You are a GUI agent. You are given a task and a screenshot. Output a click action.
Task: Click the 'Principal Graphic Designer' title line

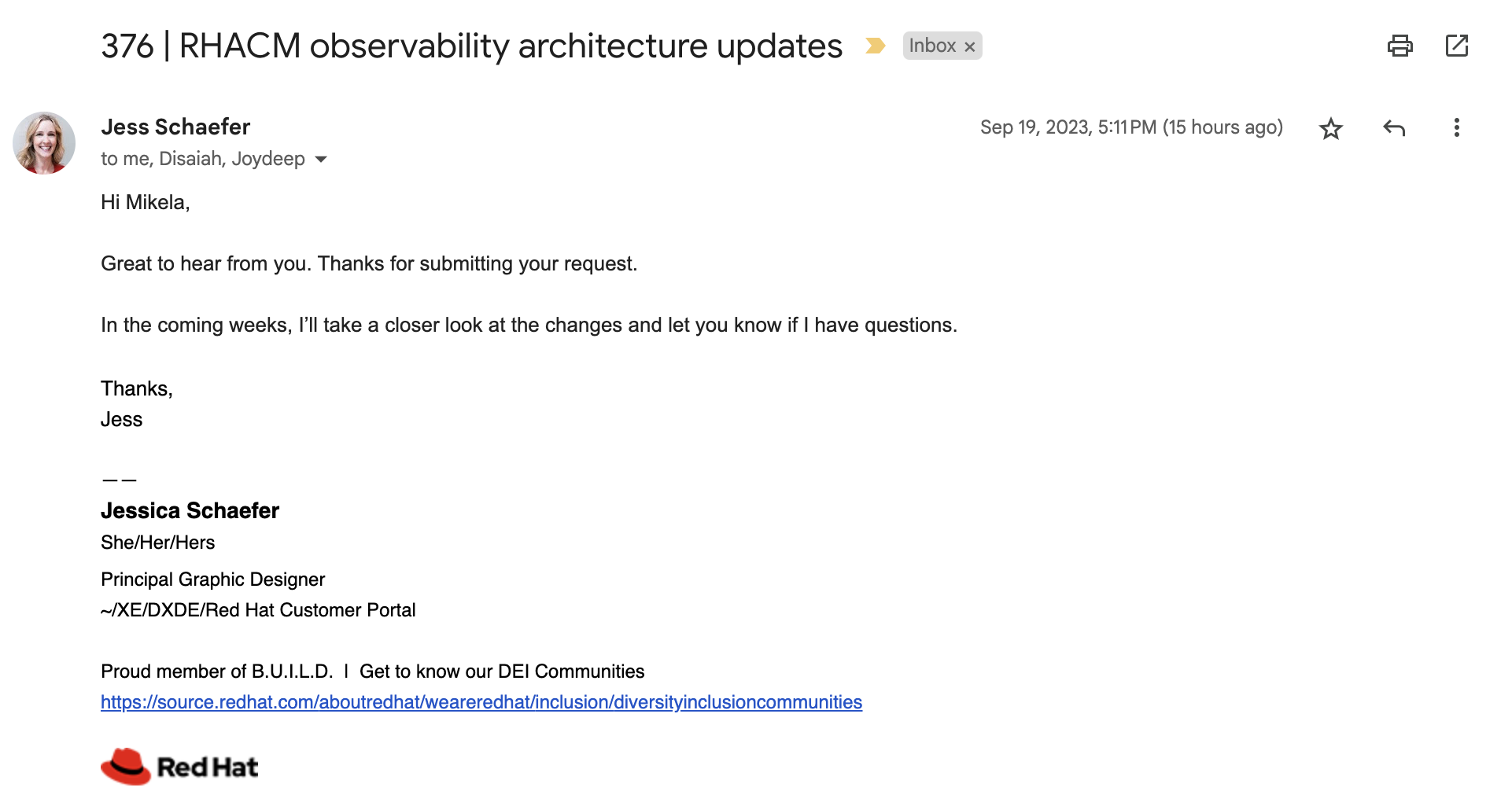(212, 579)
